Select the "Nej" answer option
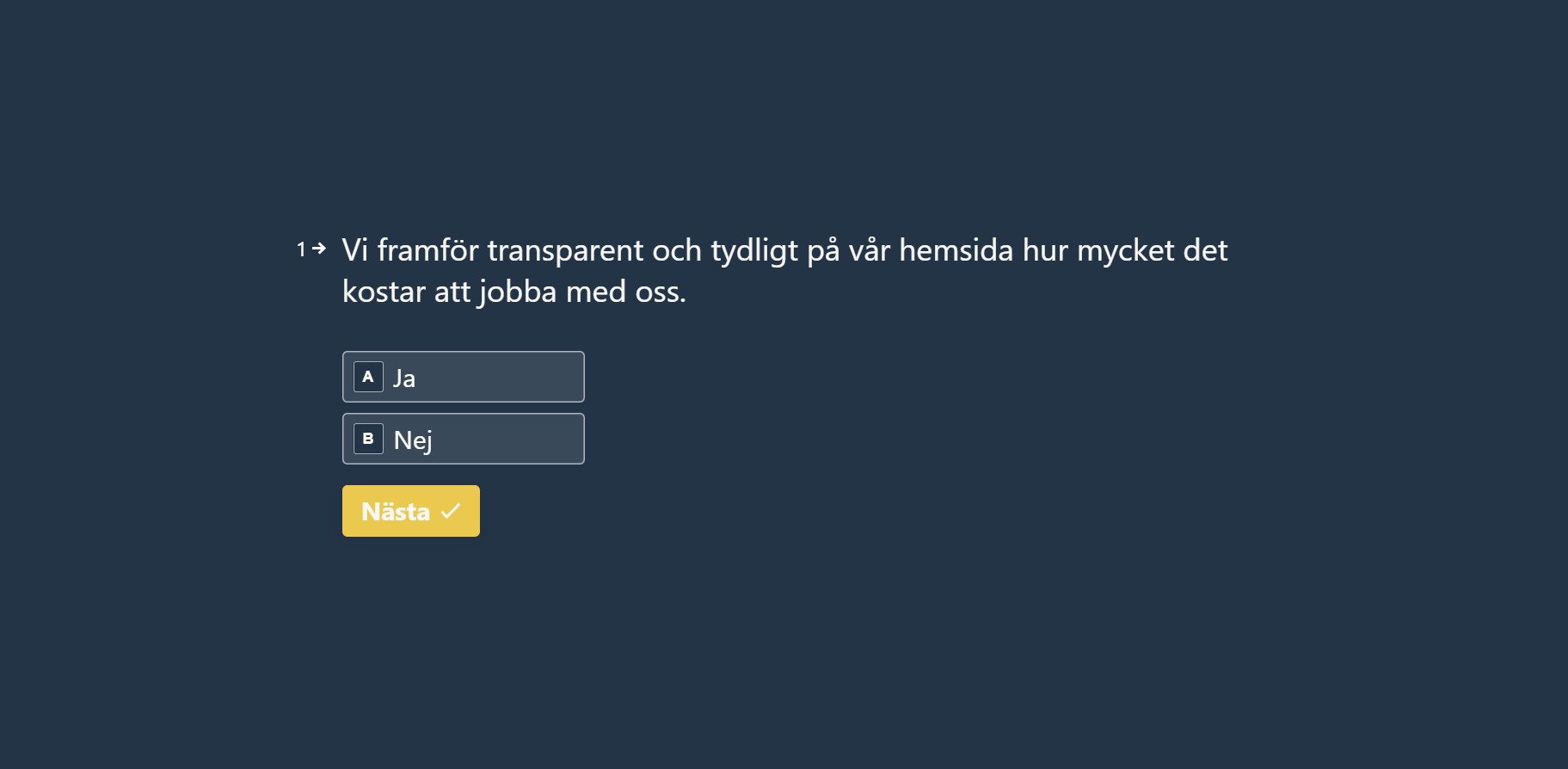The height and width of the screenshot is (769, 1568). [x=463, y=439]
